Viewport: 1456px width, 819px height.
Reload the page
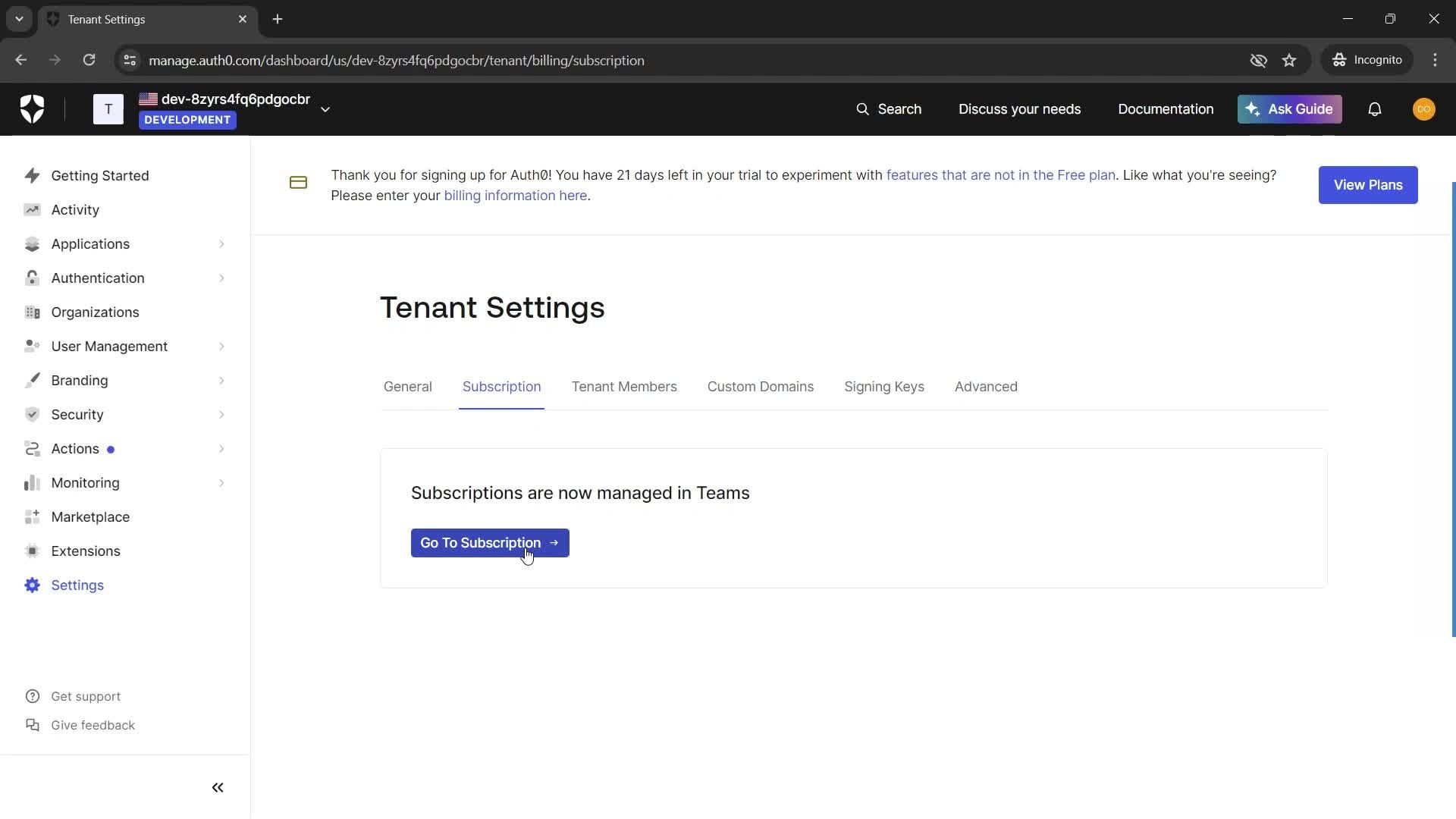pyautogui.click(x=89, y=60)
